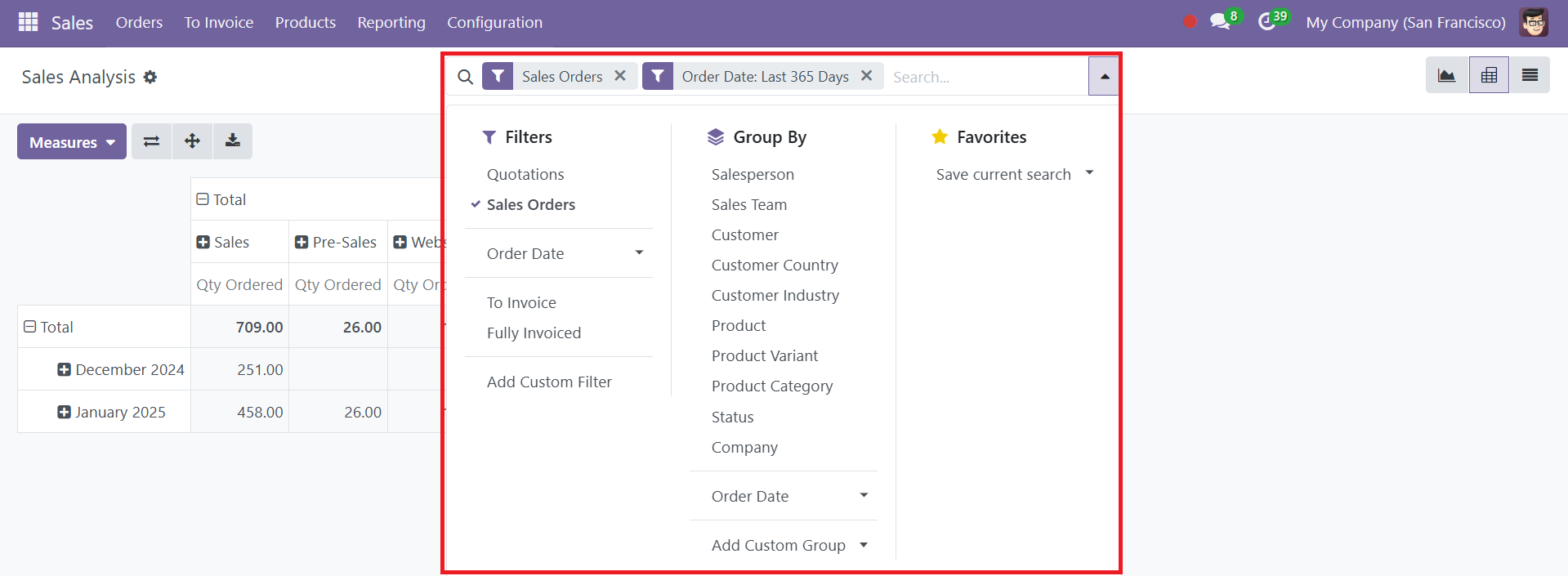Screen dimensions: 1568x576
Task: Click the red recording indicator dot
Action: pyautogui.click(x=1190, y=22)
